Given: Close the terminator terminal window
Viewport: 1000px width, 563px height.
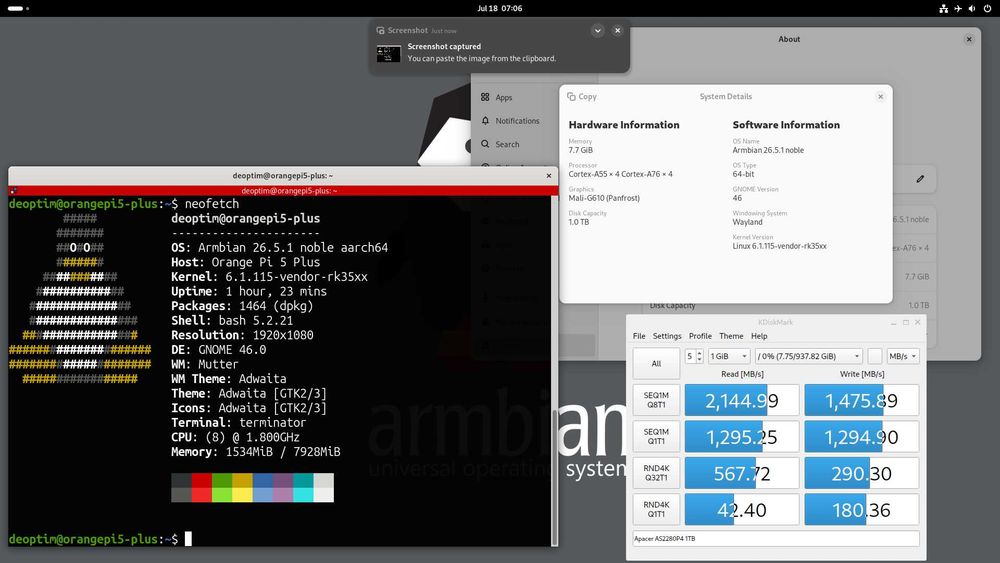Looking at the screenshot, I should coord(548,175).
